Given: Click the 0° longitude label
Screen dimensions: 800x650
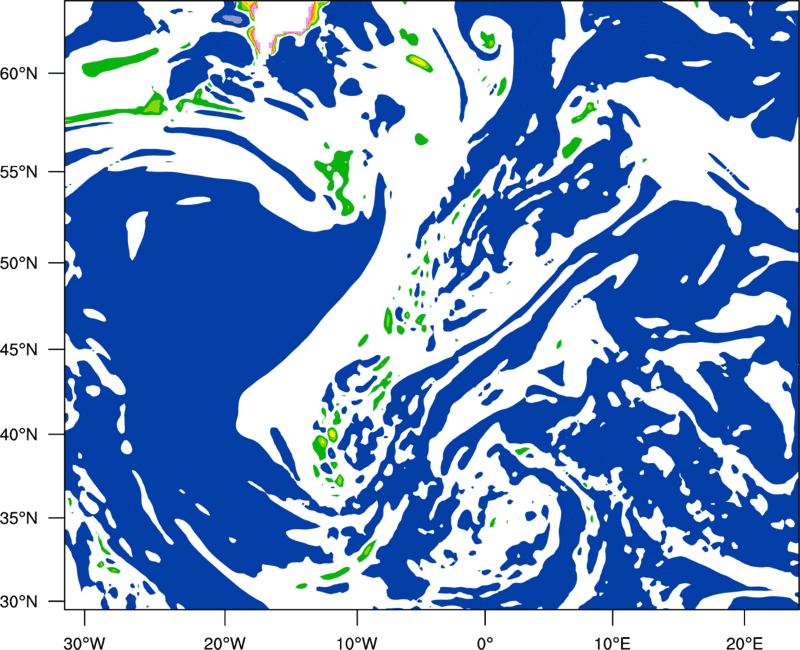Looking at the screenshot, I should 485,643.
